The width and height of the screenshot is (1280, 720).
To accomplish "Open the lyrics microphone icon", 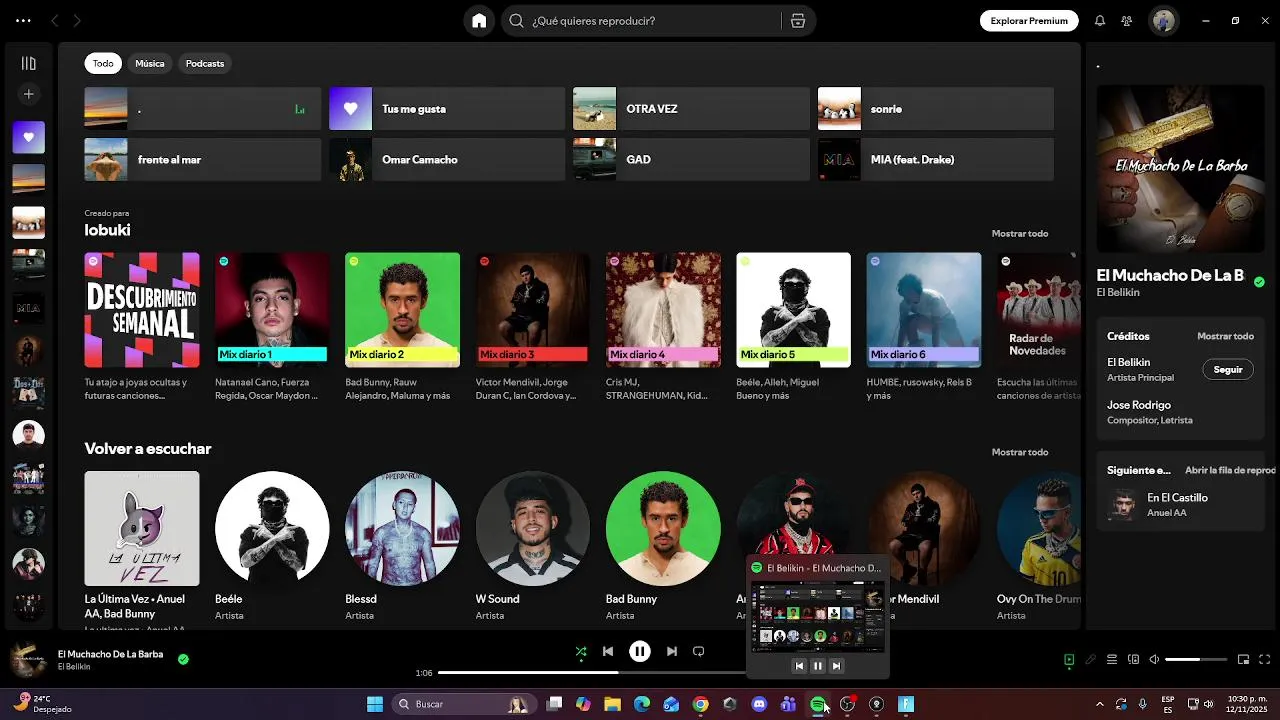I will 1091,660.
